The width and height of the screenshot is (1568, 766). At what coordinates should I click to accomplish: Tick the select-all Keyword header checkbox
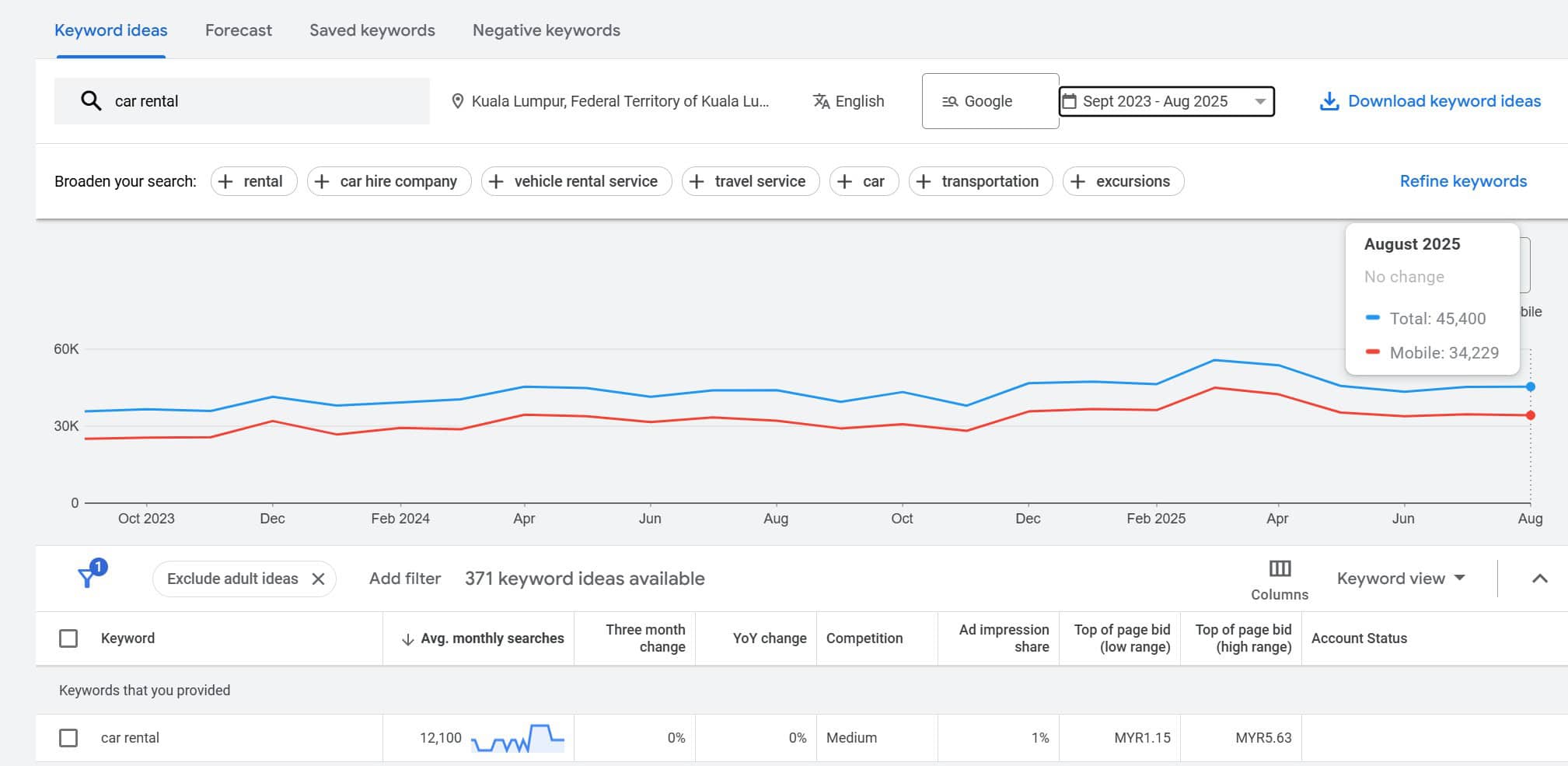(x=68, y=638)
